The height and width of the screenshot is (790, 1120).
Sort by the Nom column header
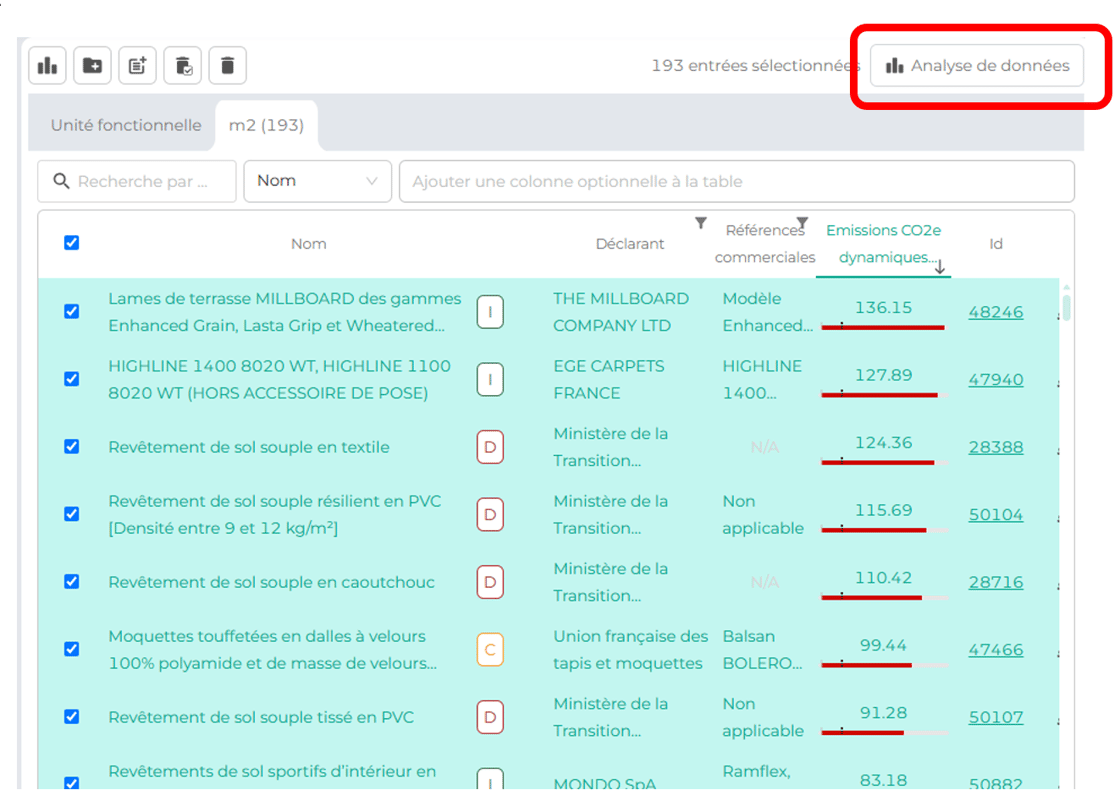pyautogui.click(x=309, y=244)
